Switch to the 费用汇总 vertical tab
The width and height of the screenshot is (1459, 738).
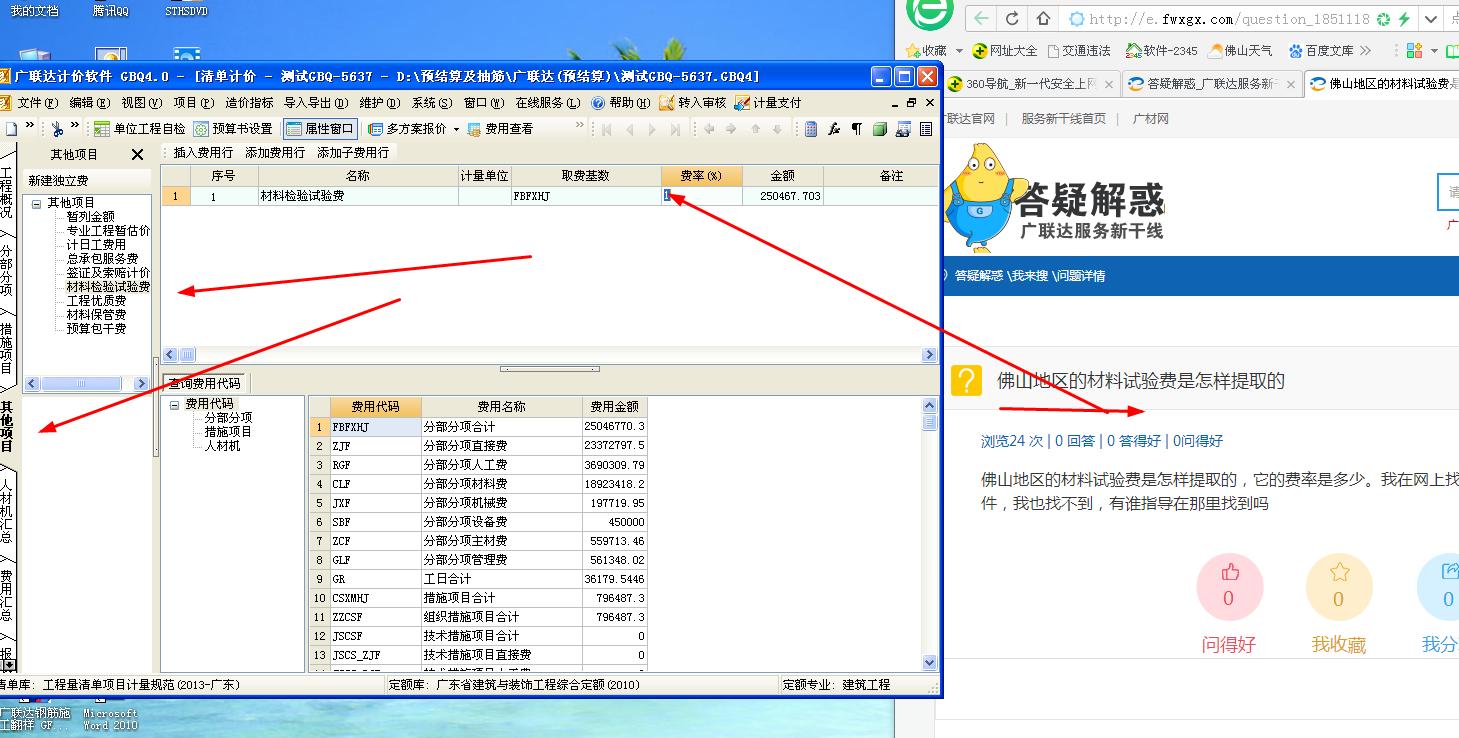[7, 595]
